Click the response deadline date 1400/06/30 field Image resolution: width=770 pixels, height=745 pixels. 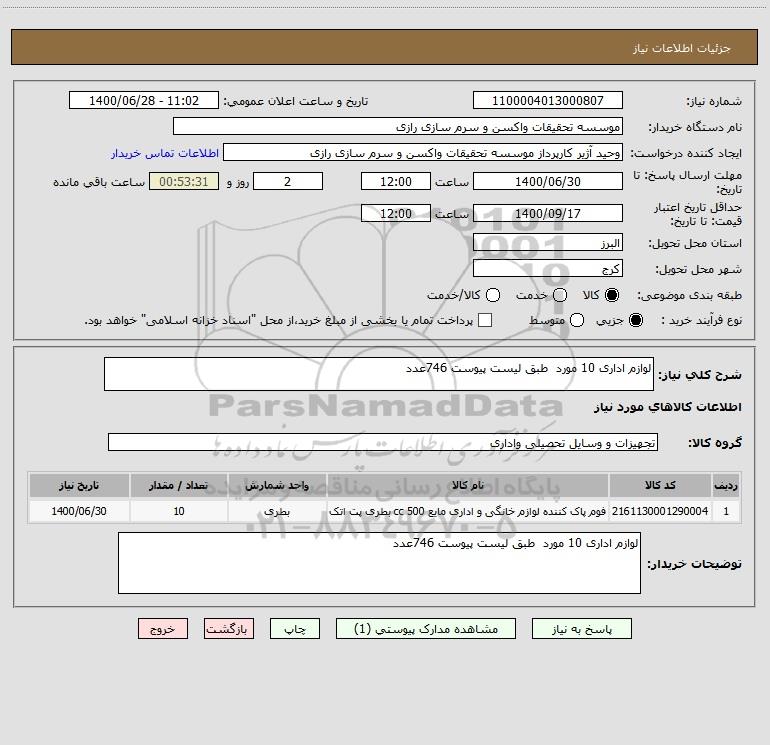548,181
